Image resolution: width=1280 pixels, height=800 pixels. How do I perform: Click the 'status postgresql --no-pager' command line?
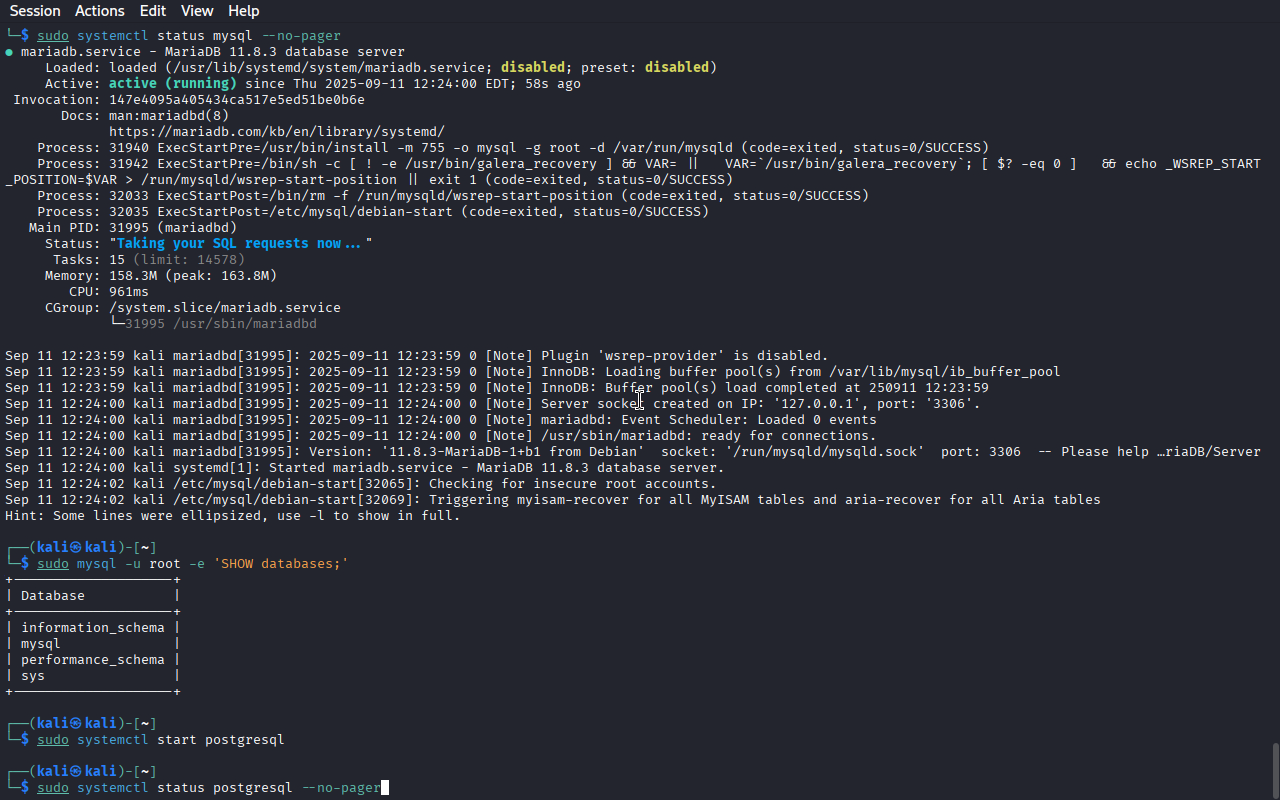point(209,788)
